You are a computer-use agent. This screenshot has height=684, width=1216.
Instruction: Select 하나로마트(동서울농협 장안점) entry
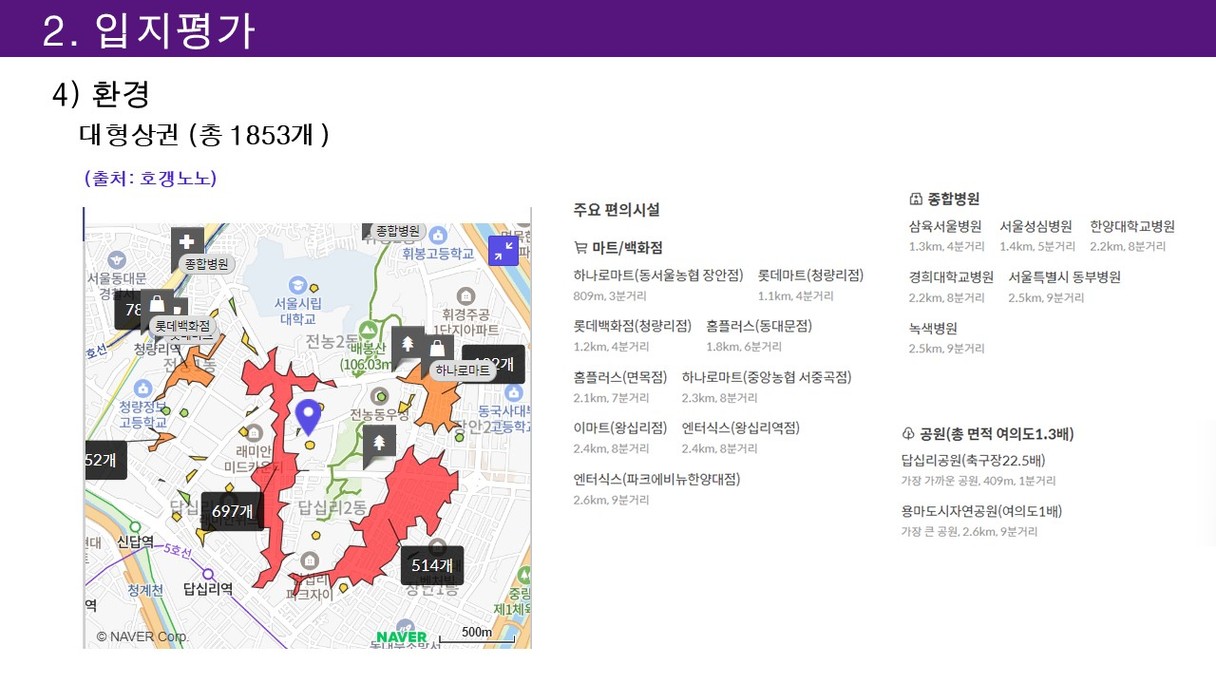(x=659, y=275)
